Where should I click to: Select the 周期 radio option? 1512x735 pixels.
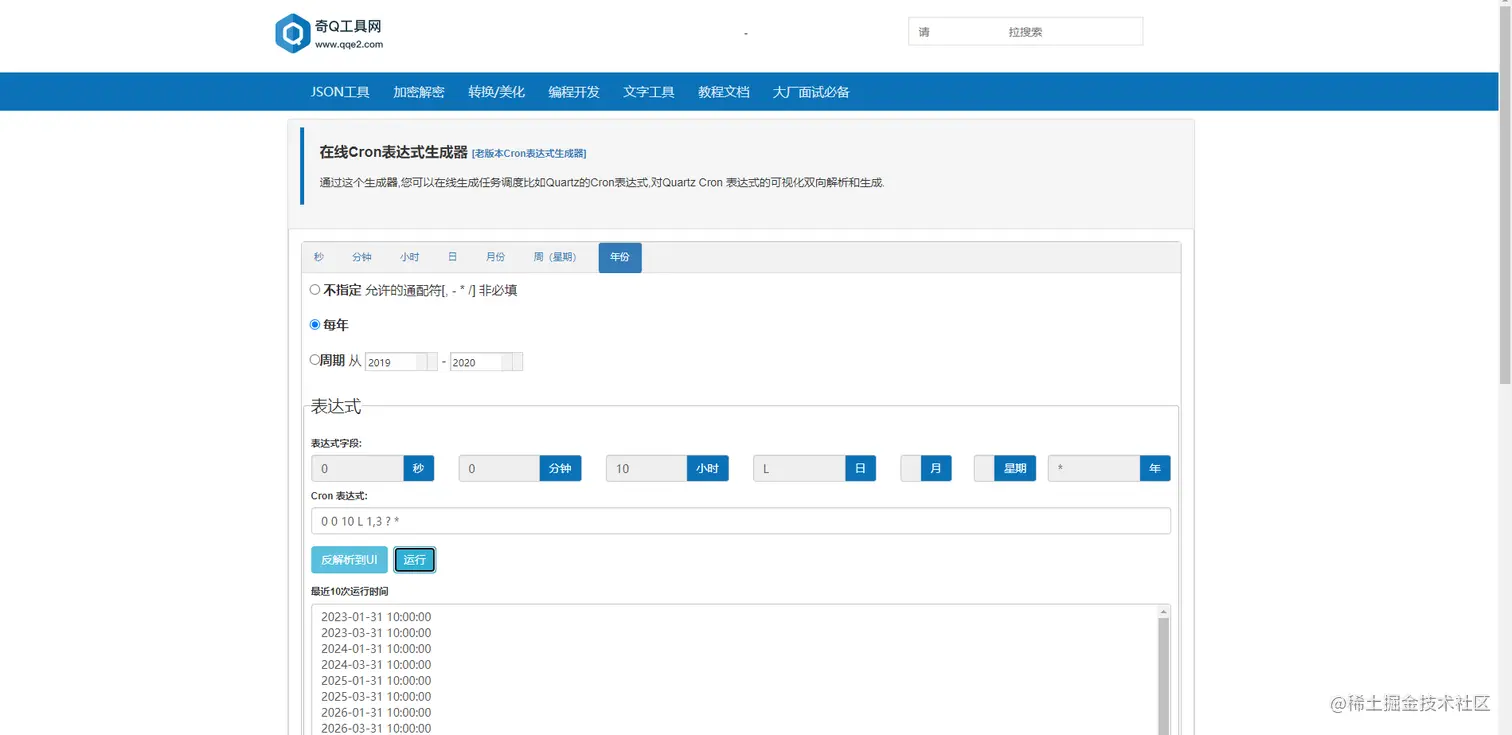click(x=315, y=360)
